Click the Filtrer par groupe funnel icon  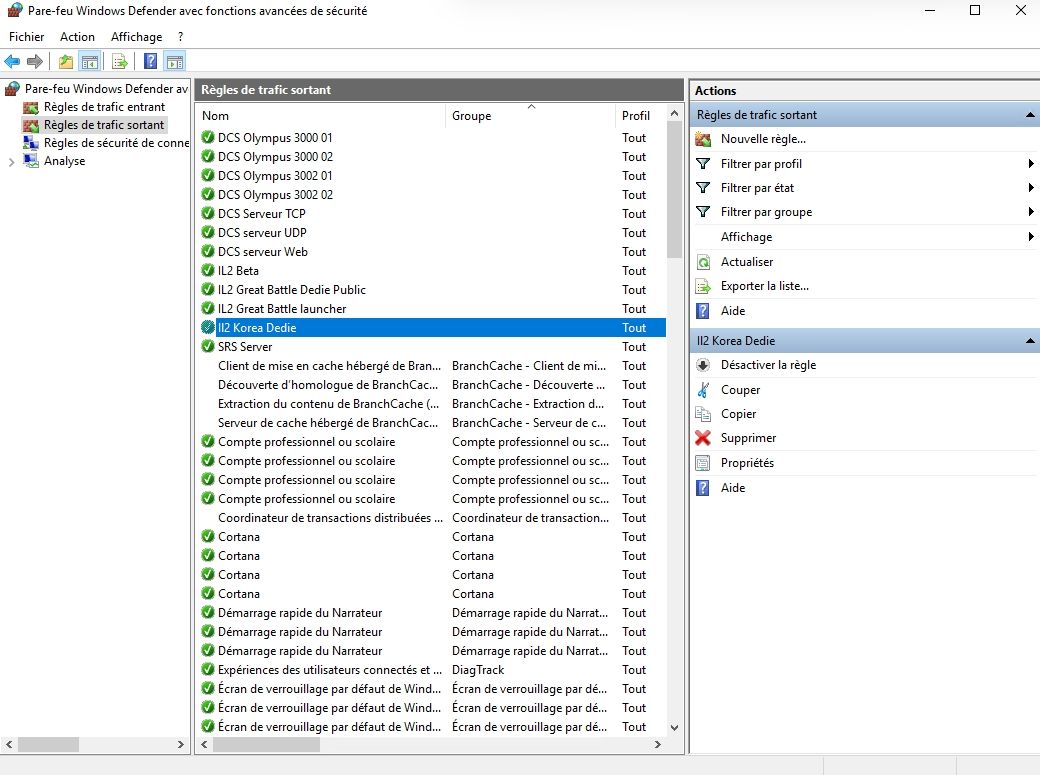(703, 212)
